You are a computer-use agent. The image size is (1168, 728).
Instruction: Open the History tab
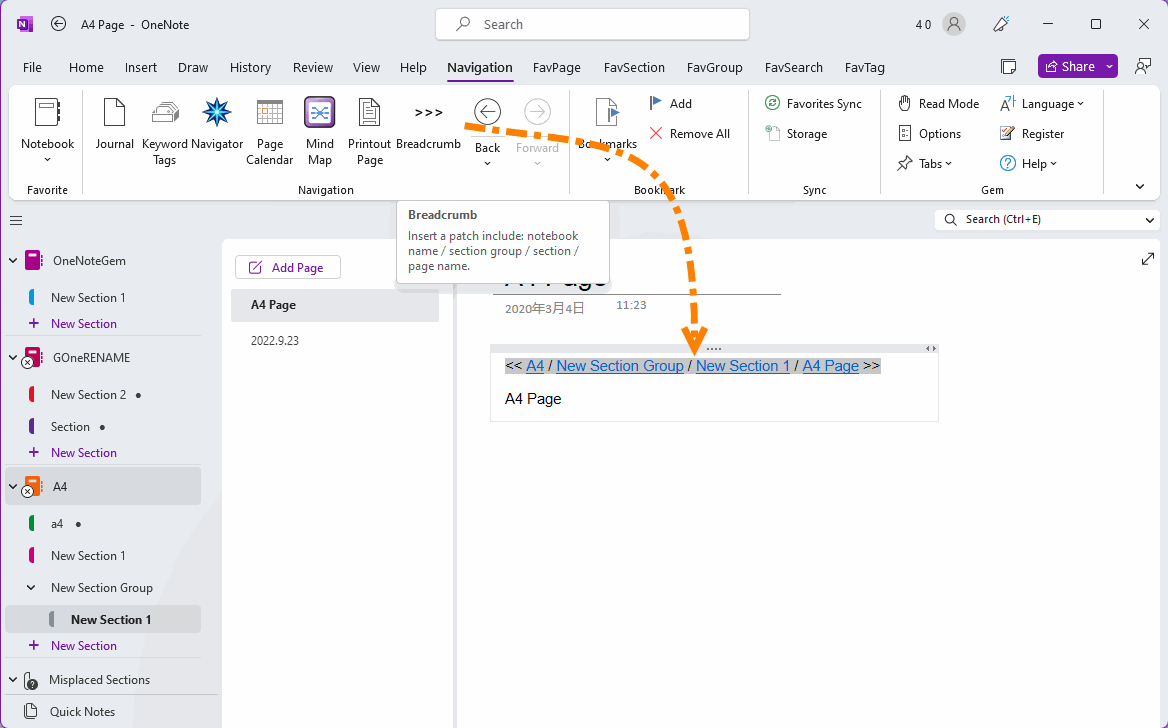tap(250, 67)
